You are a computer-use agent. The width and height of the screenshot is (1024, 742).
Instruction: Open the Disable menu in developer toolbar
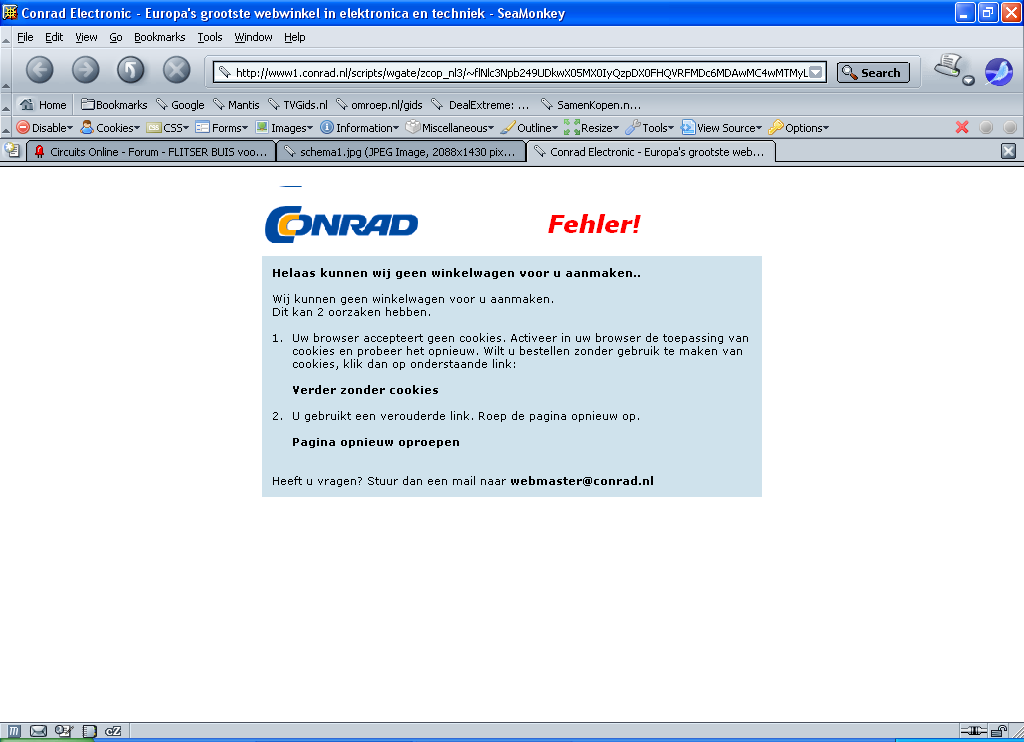pos(44,128)
